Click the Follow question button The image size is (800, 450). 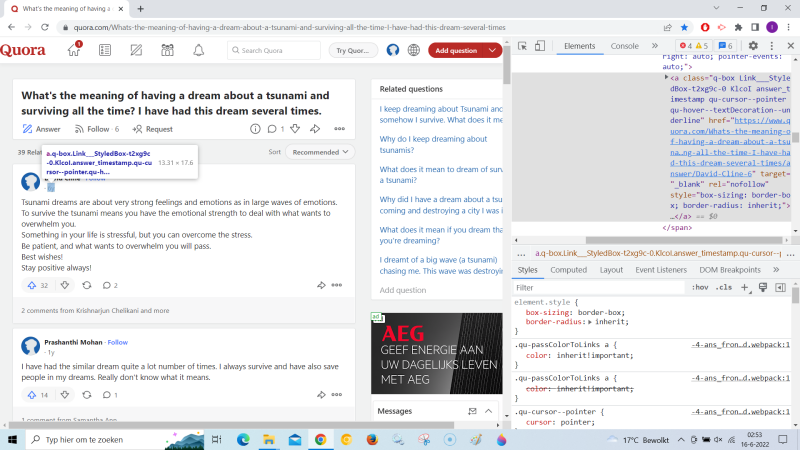click(97, 129)
